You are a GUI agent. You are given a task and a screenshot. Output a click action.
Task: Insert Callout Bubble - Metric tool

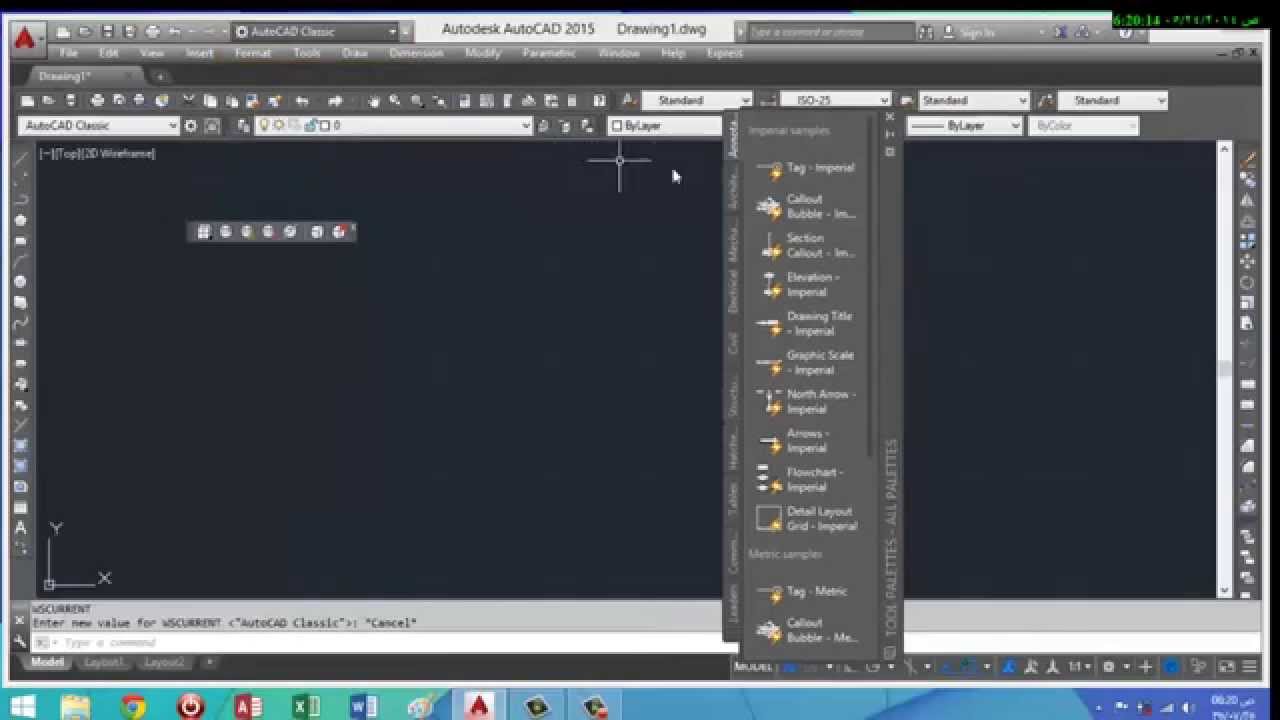(807, 630)
